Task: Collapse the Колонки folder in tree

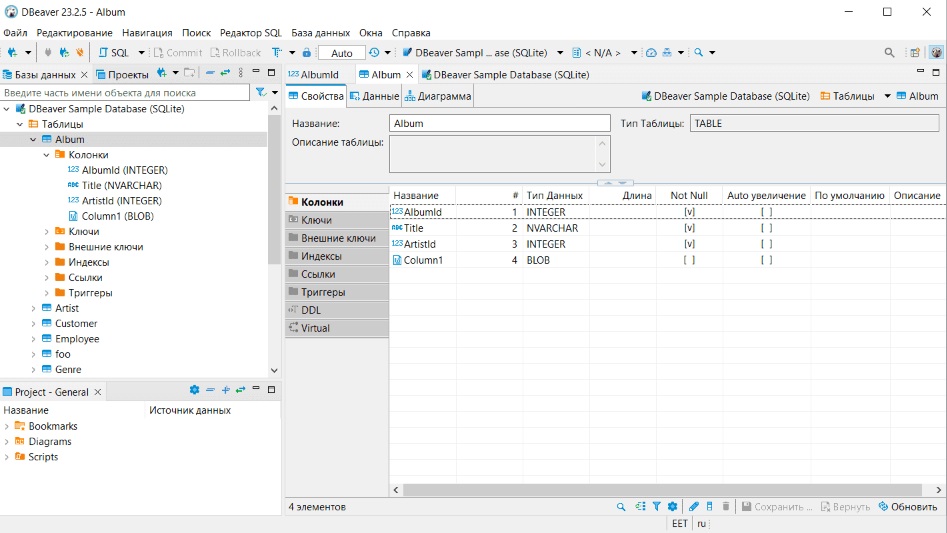Action: click(46, 155)
